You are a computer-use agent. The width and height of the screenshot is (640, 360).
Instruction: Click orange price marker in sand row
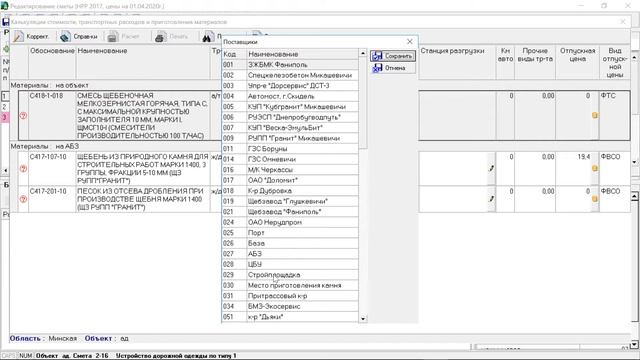pyautogui.click(x=595, y=199)
